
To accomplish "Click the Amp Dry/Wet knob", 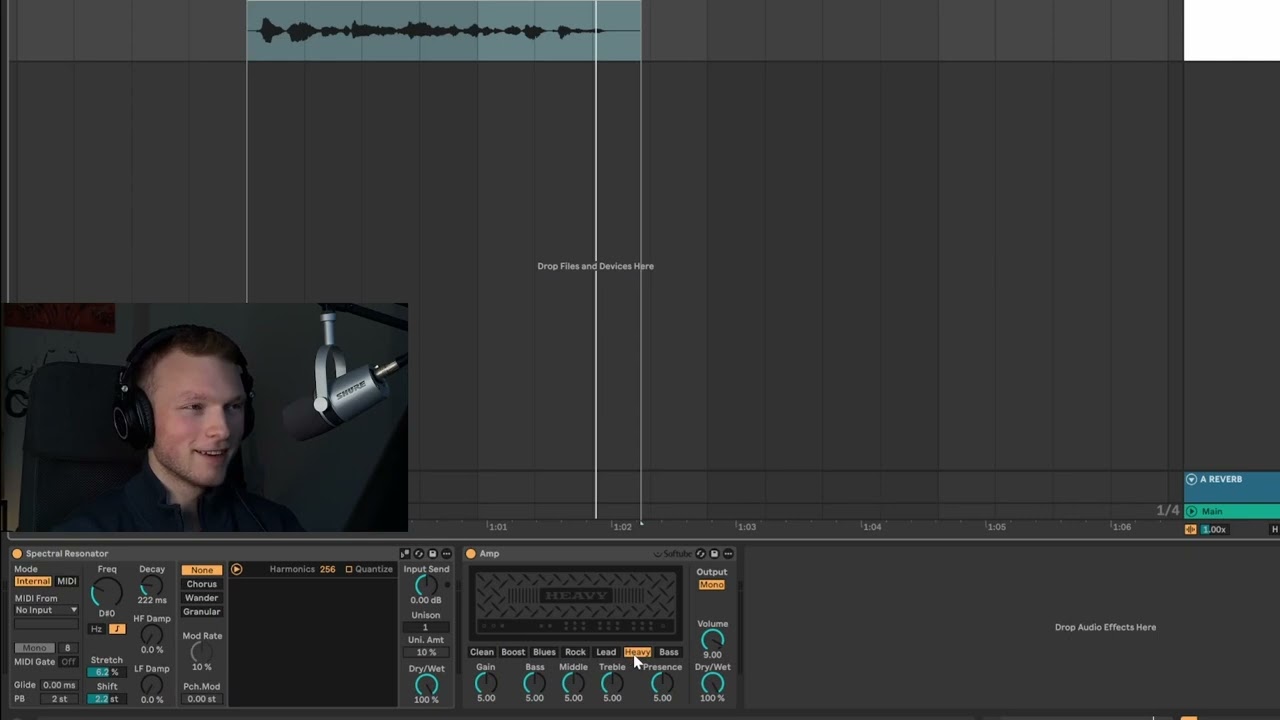I will pos(712,683).
